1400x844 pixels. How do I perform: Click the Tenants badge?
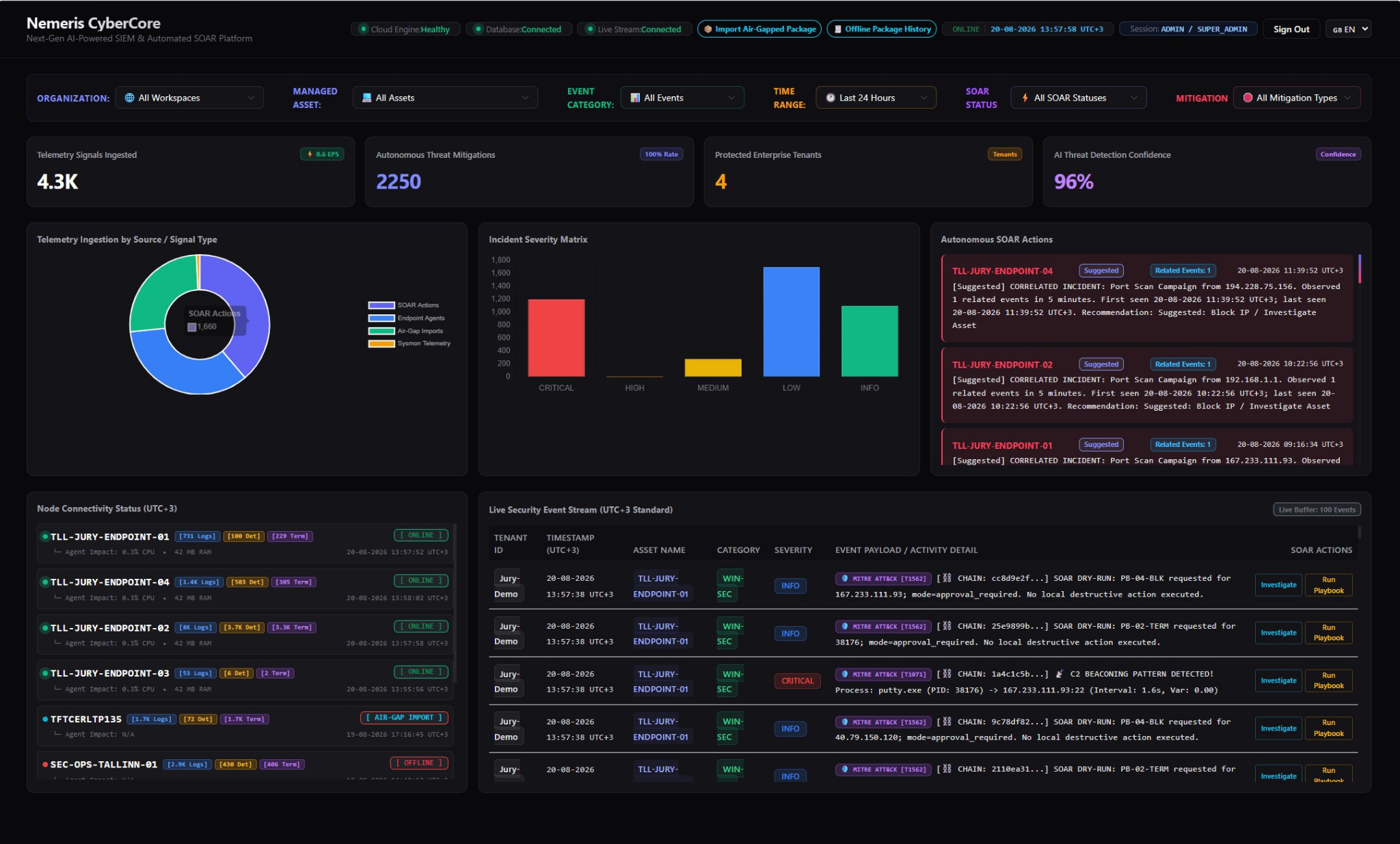[x=1005, y=154]
